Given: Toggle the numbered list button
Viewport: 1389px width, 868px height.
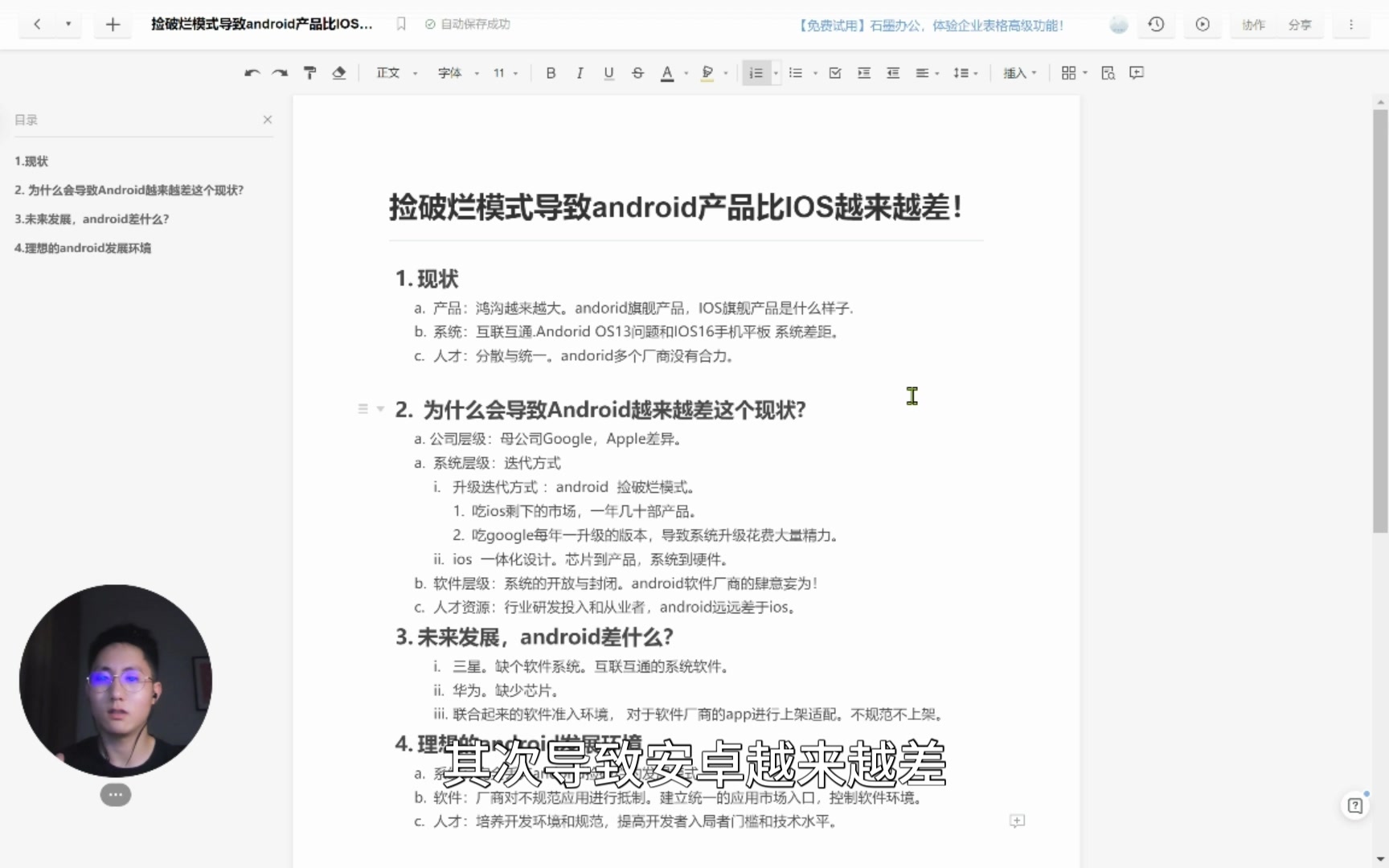Looking at the screenshot, I should [756, 73].
